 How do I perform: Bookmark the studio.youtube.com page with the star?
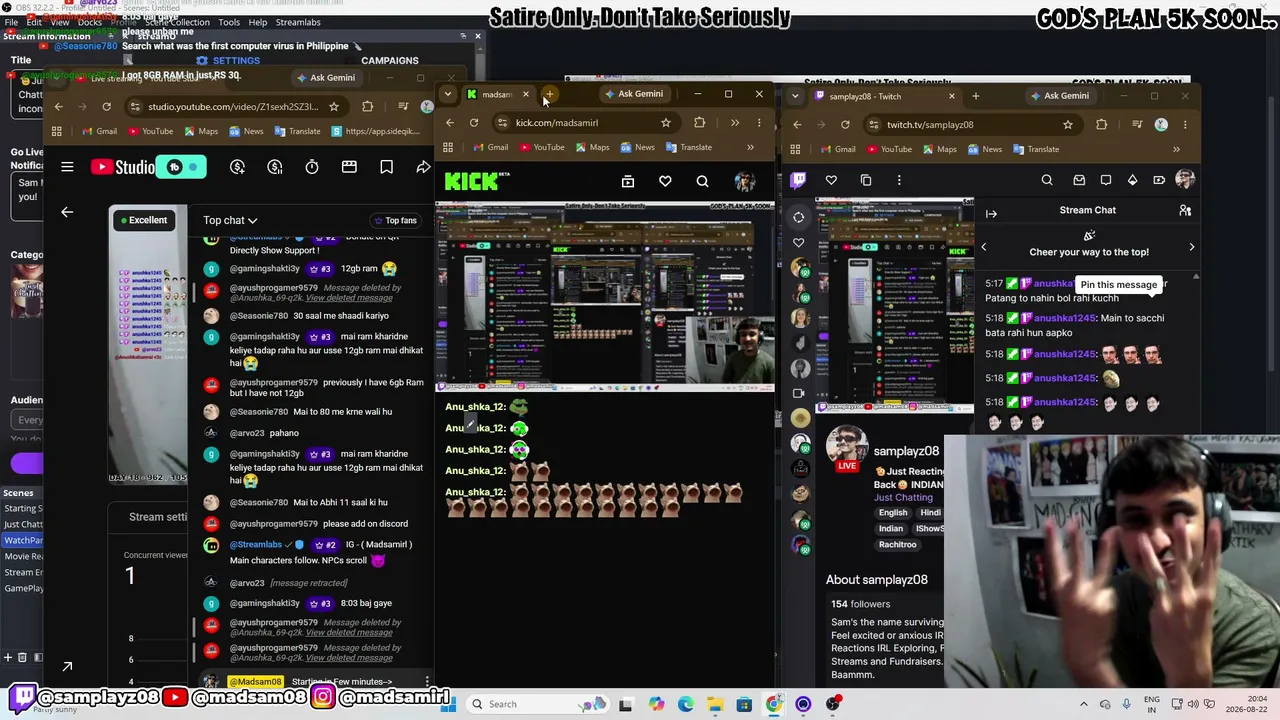tap(334, 107)
